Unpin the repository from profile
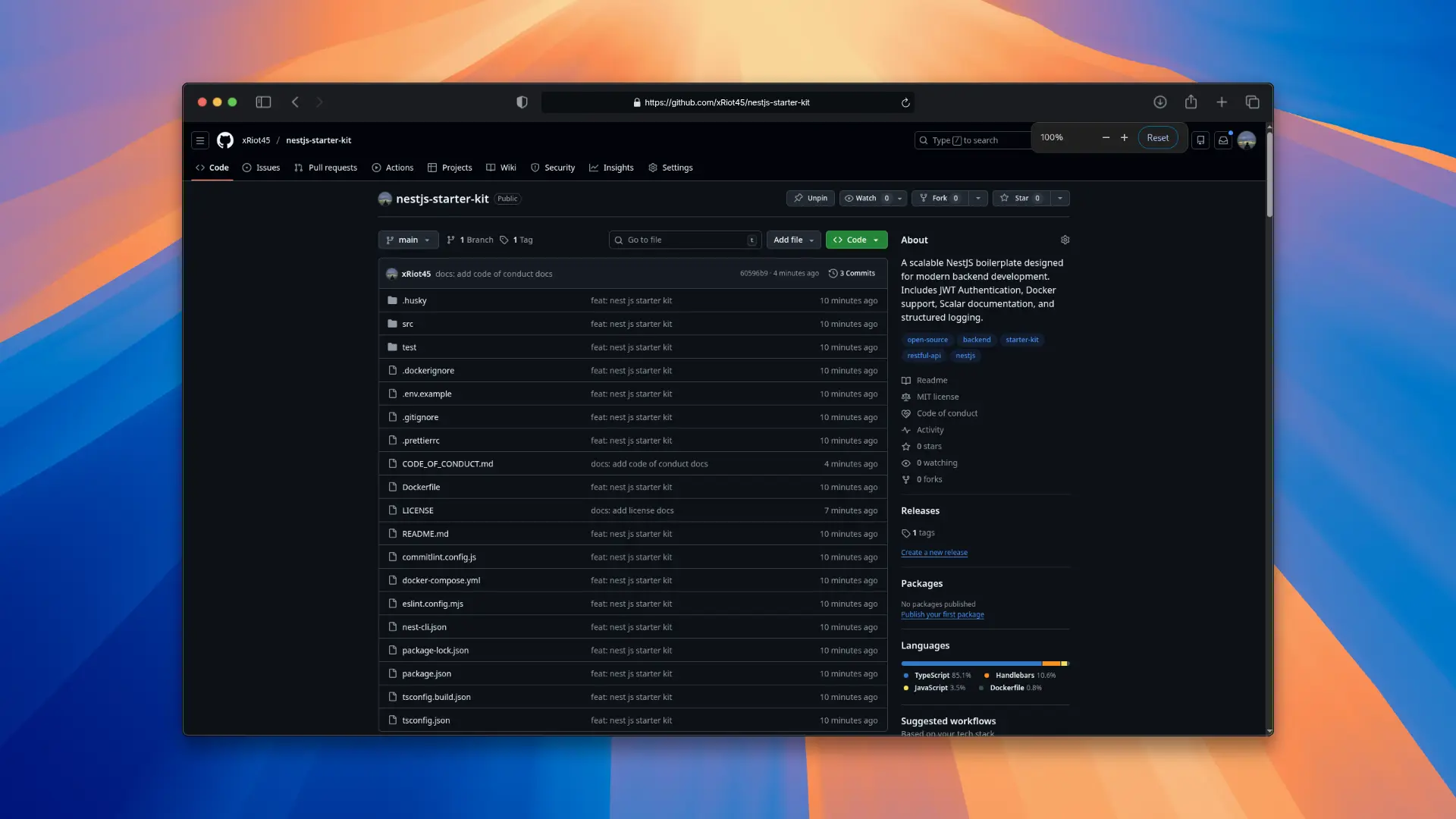This screenshot has height=819, width=1456. point(811,198)
